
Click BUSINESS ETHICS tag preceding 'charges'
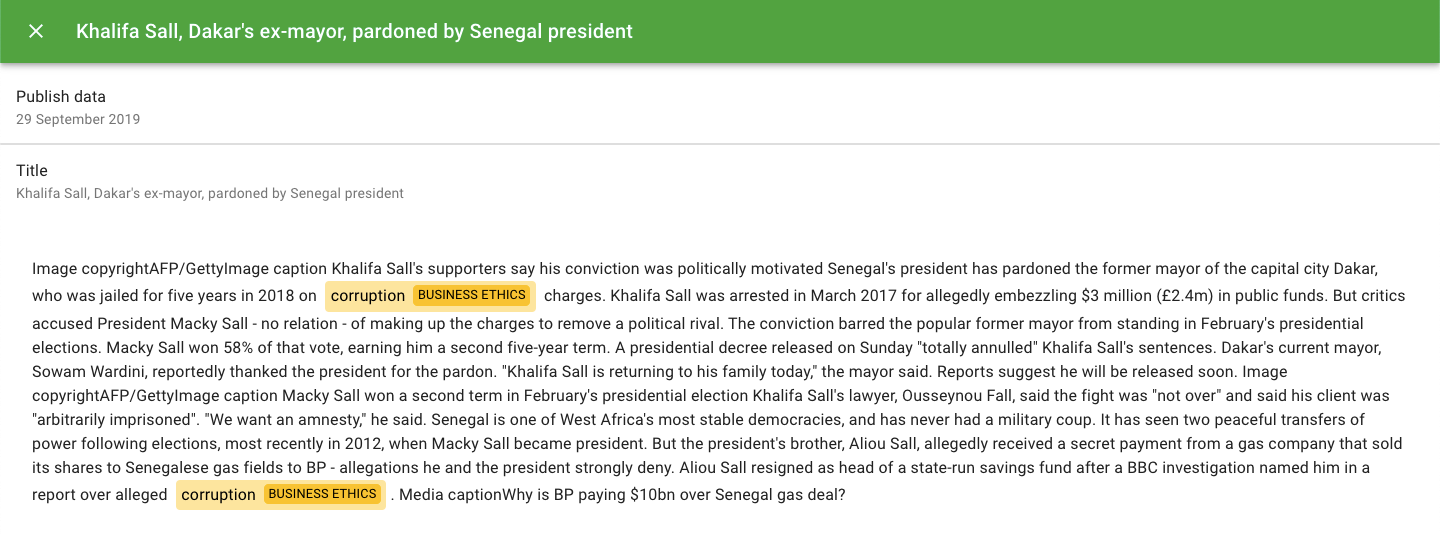coord(471,295)
